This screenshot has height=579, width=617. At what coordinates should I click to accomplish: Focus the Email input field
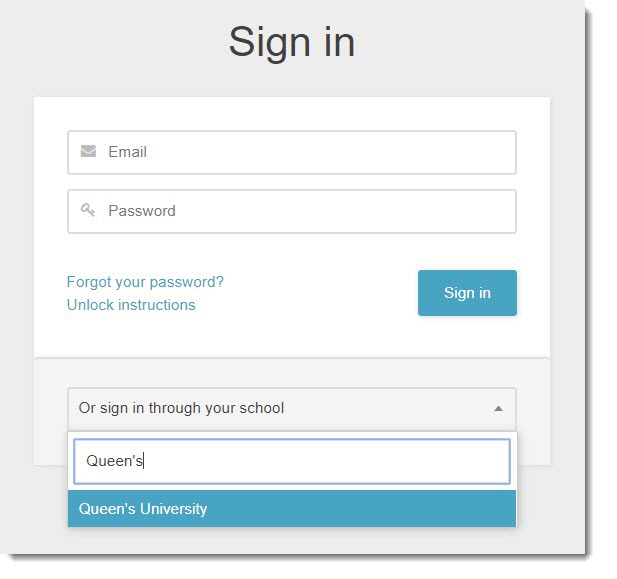pos(300,152)
